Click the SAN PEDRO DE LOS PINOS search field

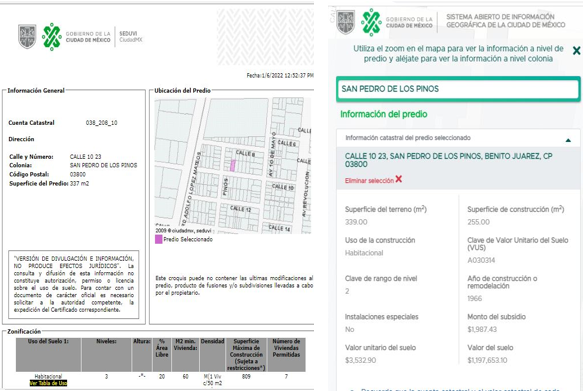458,89
